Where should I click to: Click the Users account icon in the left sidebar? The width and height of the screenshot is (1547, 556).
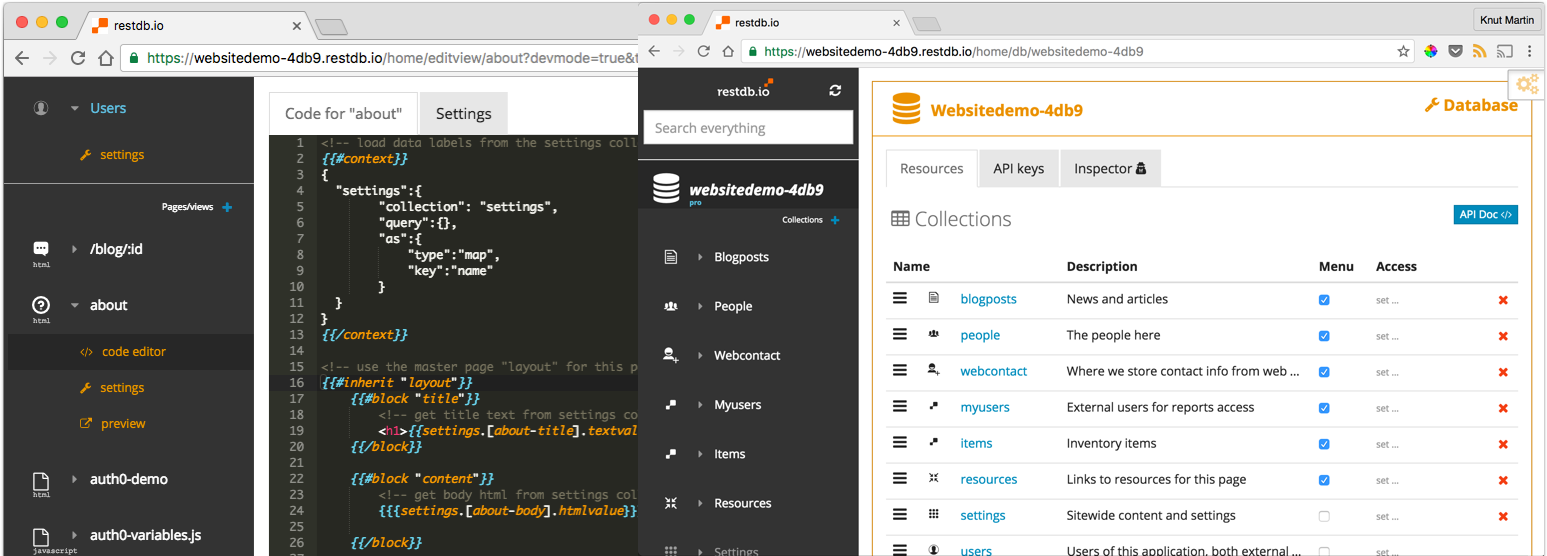(41, 108)
